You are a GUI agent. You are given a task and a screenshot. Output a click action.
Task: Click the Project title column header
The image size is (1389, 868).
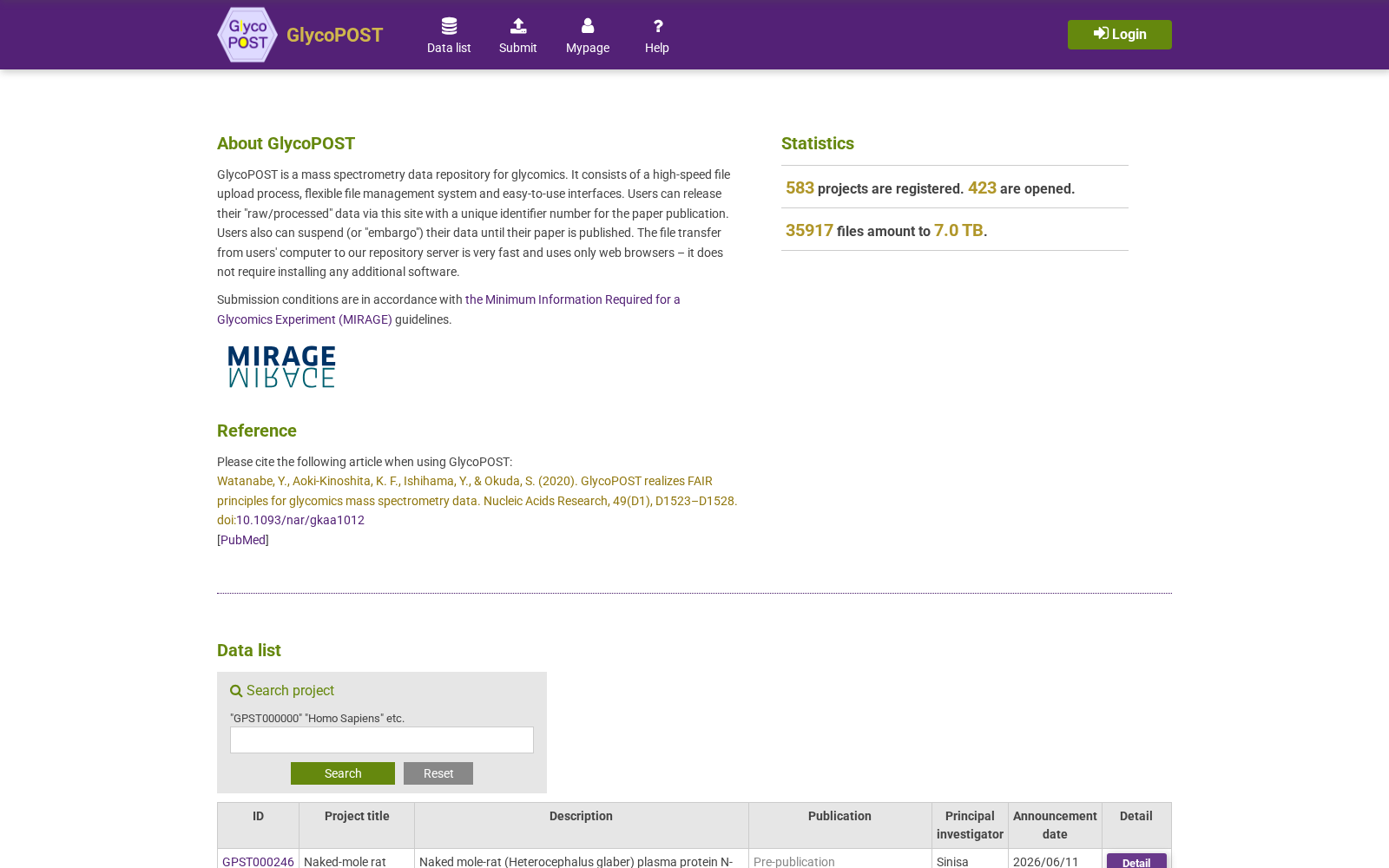pos(357,825)
